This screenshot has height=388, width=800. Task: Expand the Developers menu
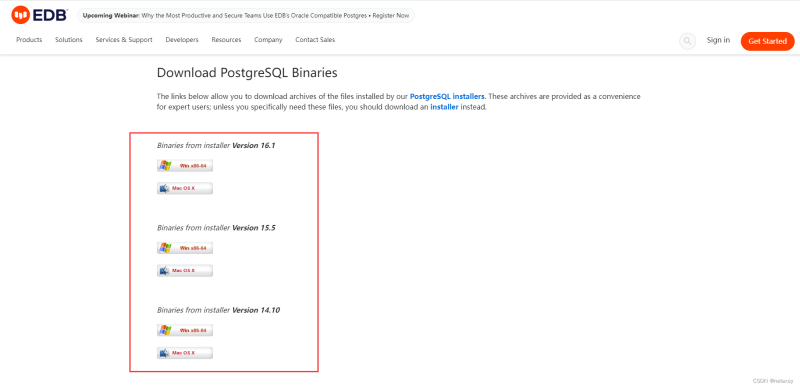(182, 40)
